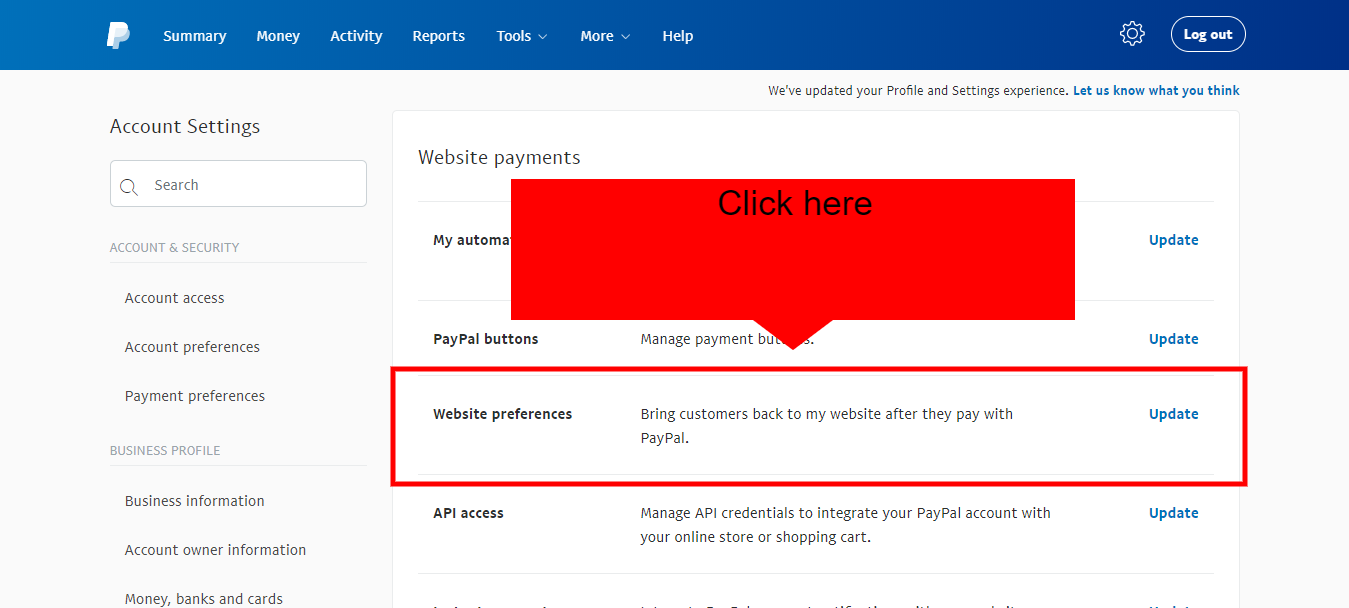This screenshot has width=1349, height=608.
Task: Open Account preferences in sidebar
Action: pos(192,347)
